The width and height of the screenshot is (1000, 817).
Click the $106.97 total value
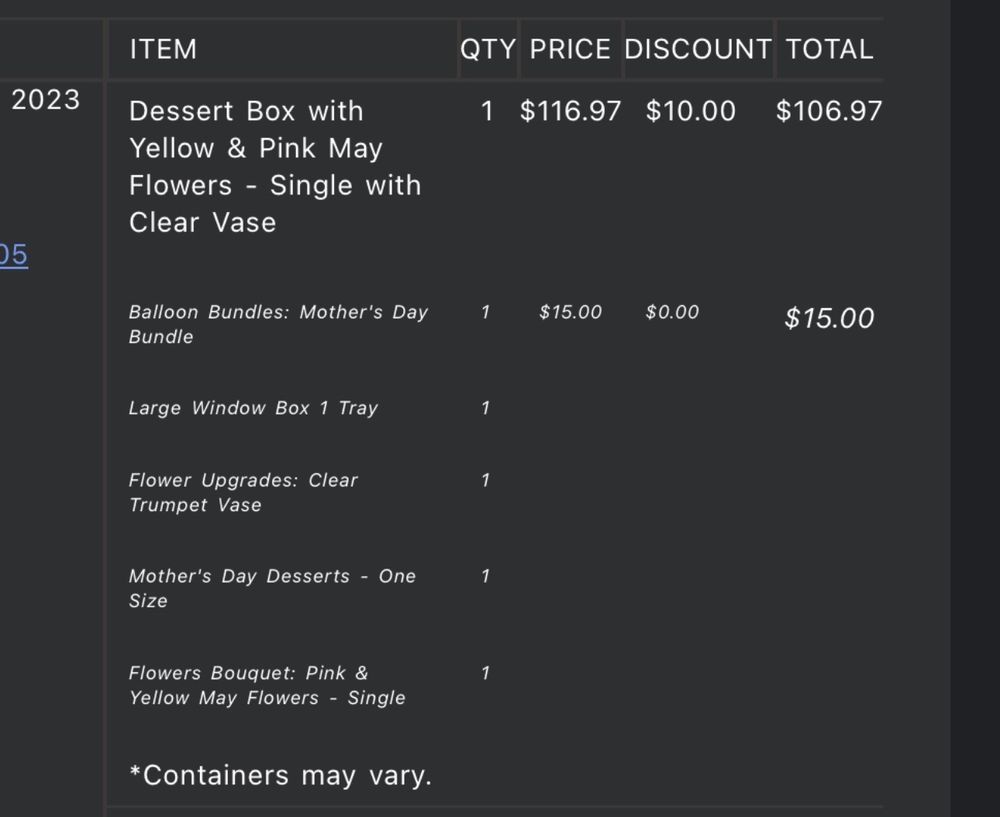pos(829,111)
